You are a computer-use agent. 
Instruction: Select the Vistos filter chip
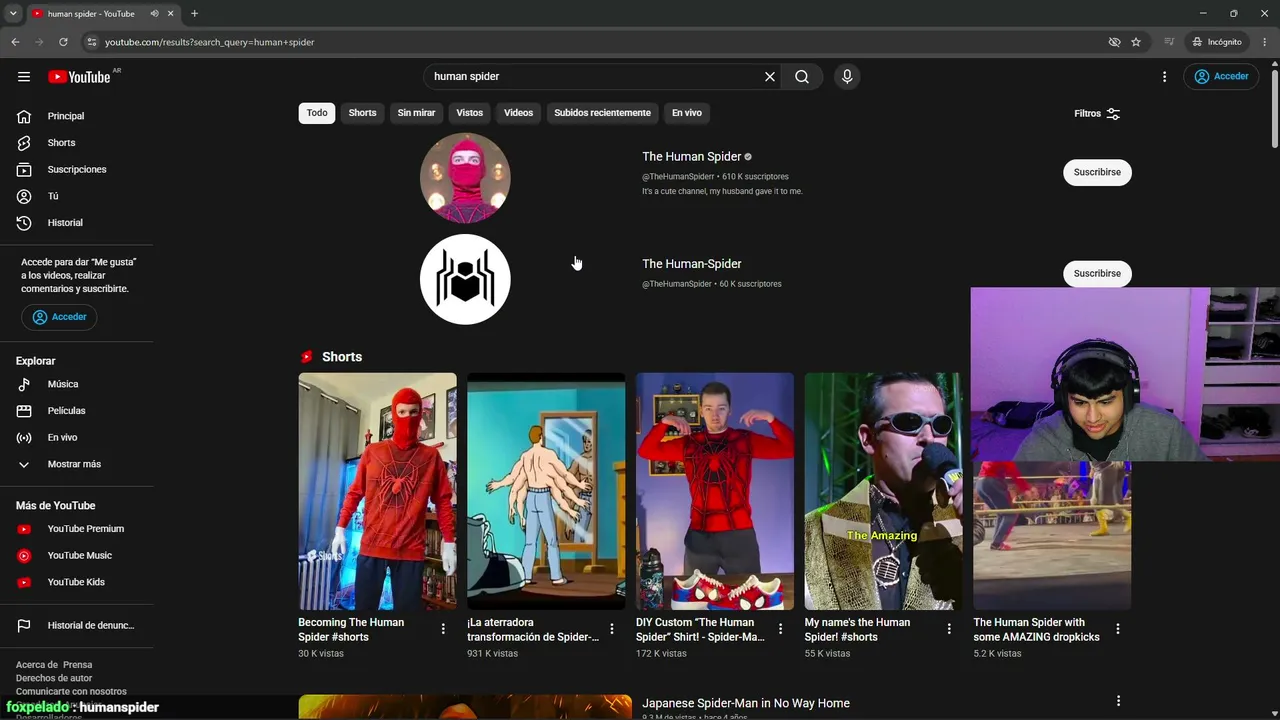[x=470, y=113]
